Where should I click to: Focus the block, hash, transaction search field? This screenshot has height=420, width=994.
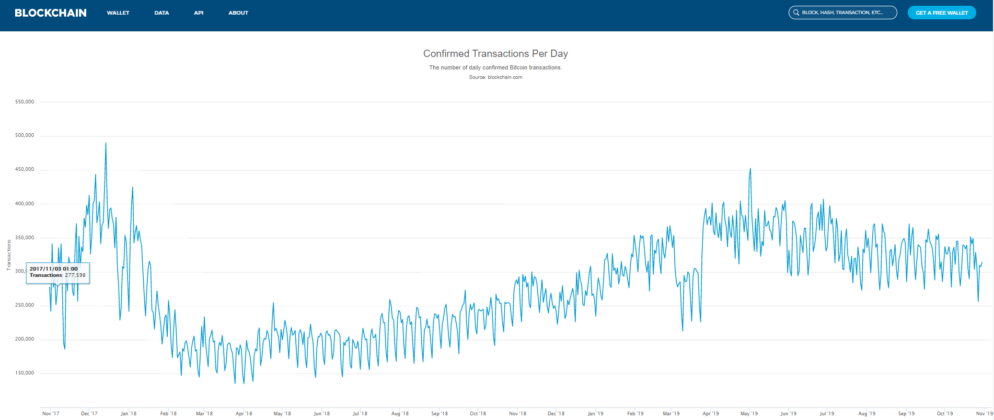(847, 13)
